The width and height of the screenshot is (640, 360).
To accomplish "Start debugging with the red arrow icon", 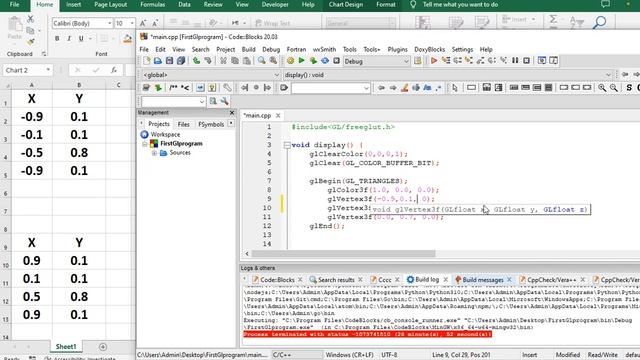I will pyautogui.click(x=434, y=61).
